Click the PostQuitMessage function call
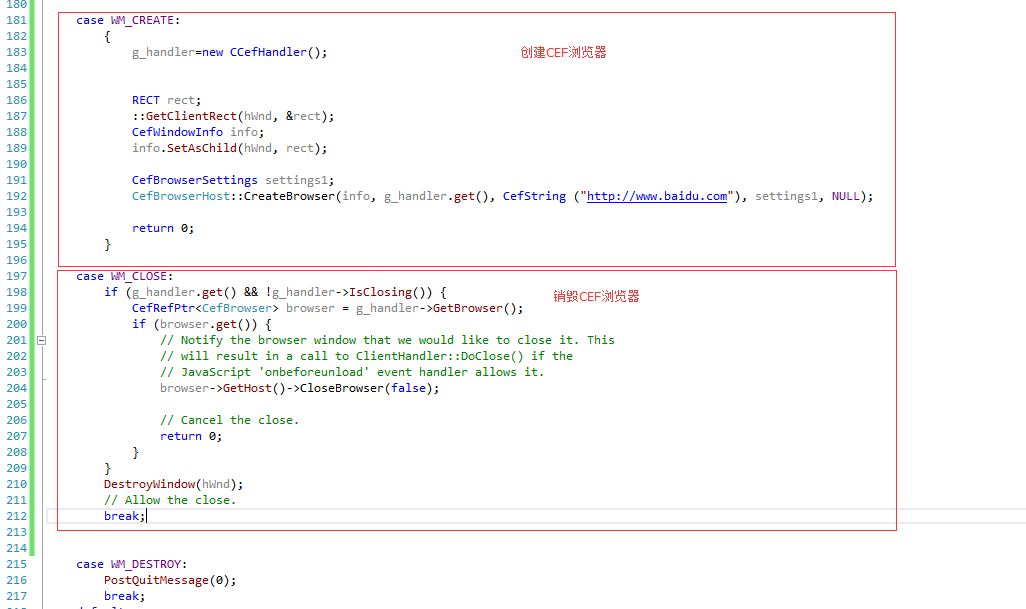 click(x=156, y=580)
